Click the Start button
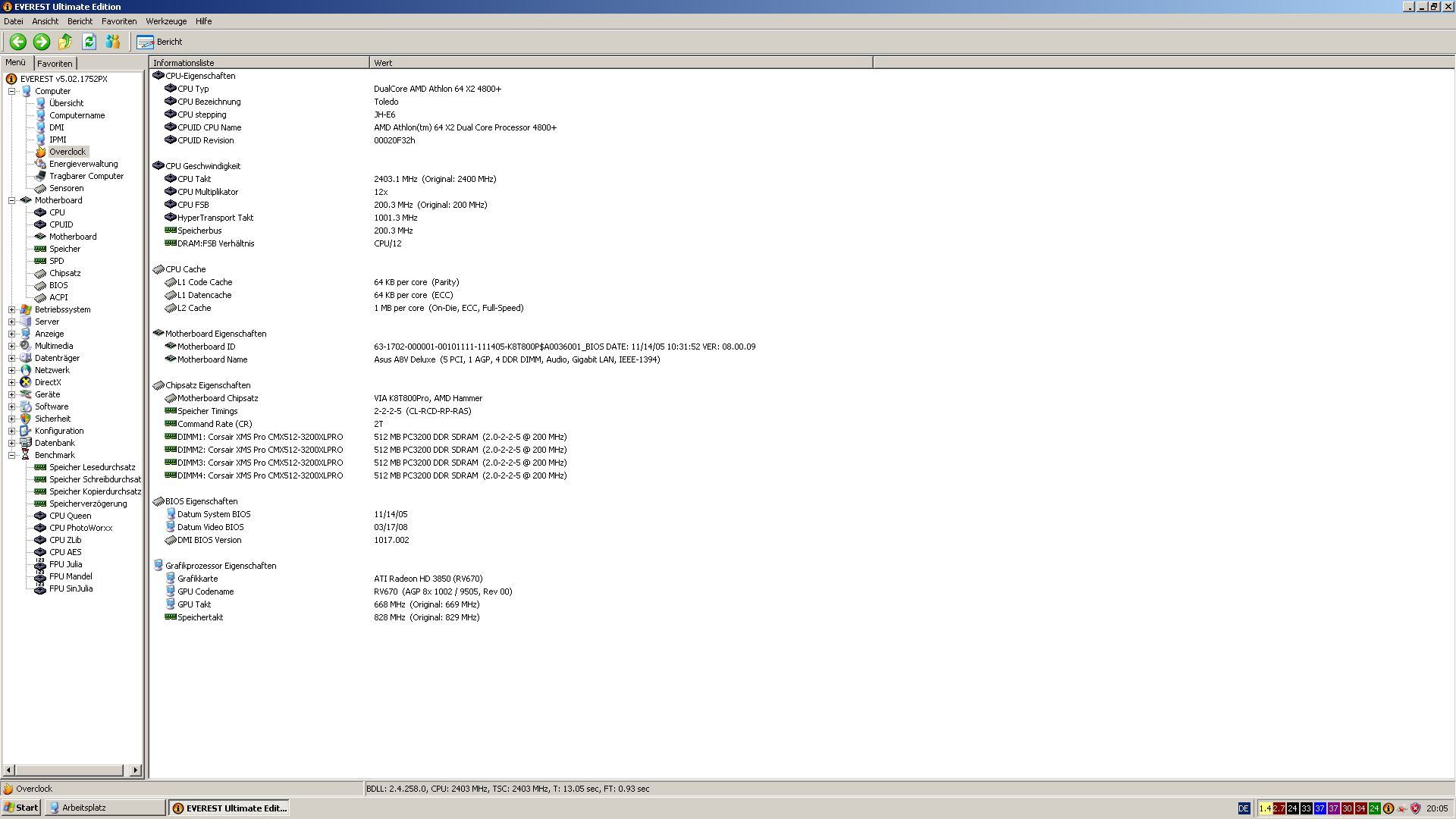The width and height of the screenshot is (1456, 819). pos(21,808)
